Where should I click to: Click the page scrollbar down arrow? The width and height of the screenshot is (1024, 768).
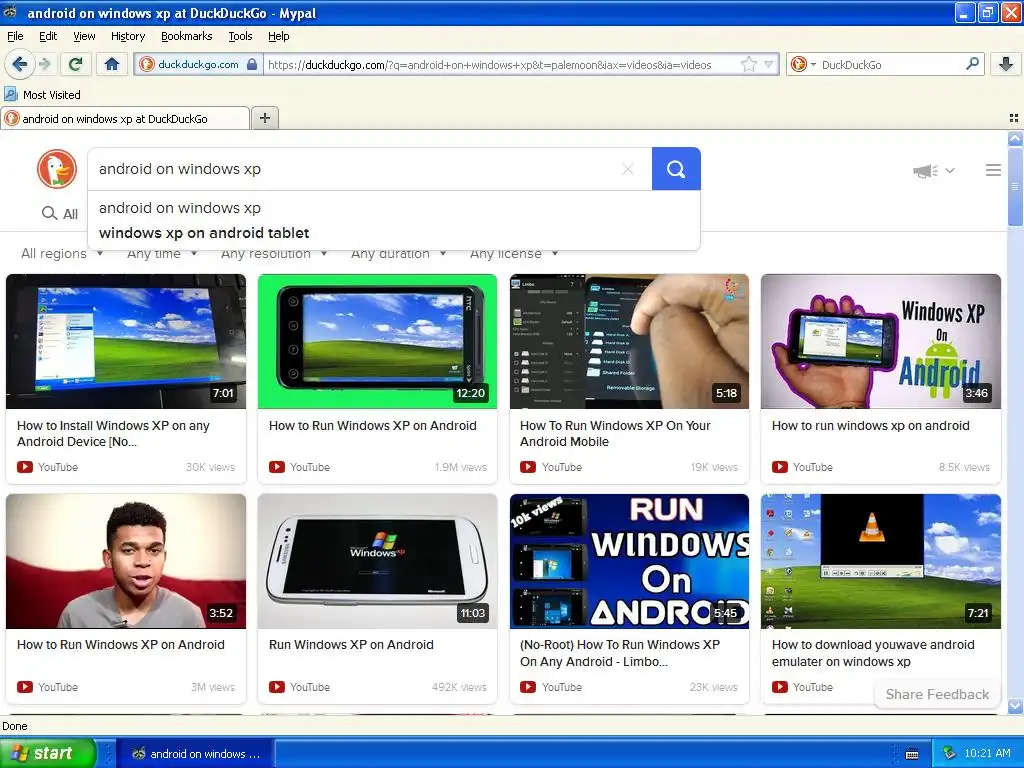click(1015, 707)
